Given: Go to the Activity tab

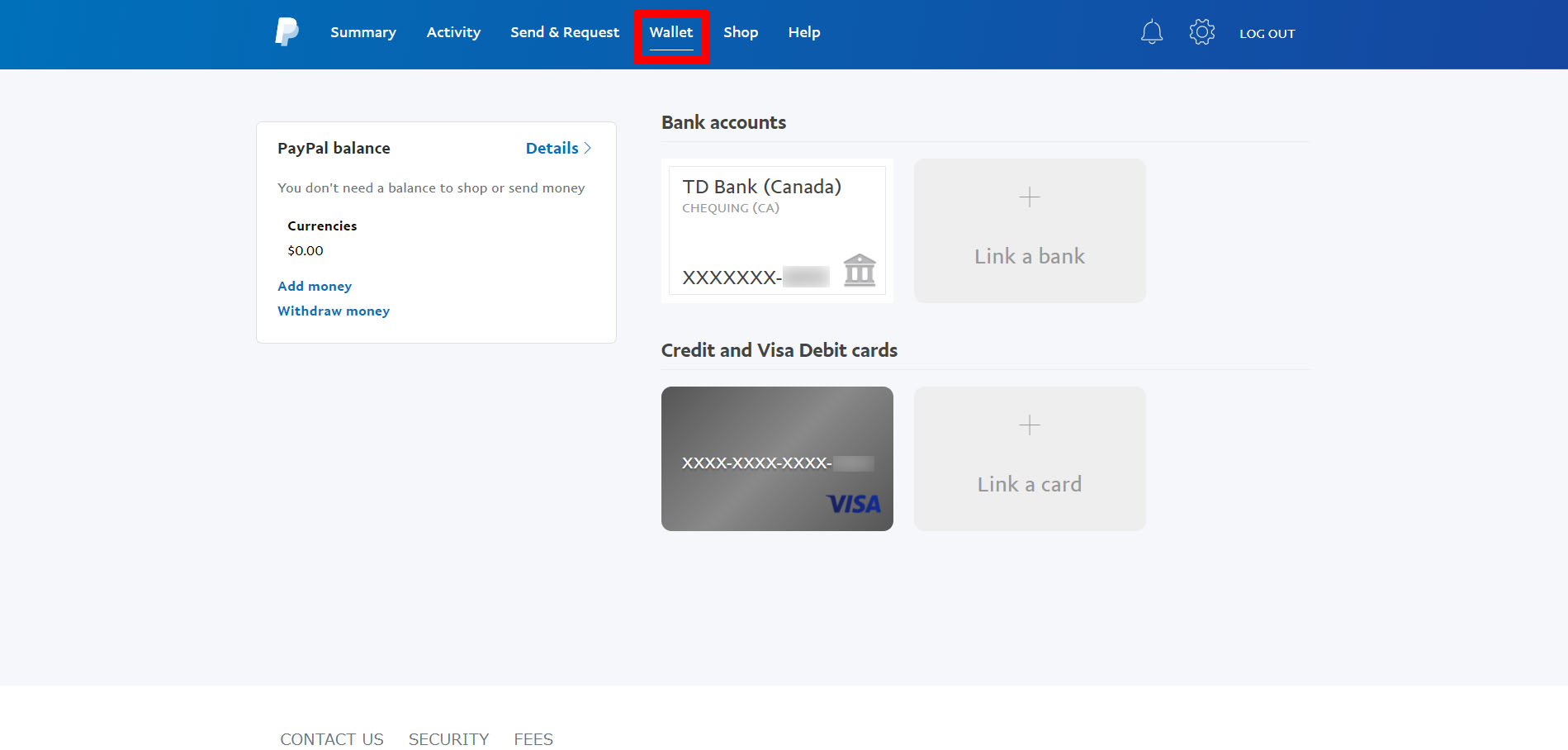Looking at the screenshot, I should [453, 32].
